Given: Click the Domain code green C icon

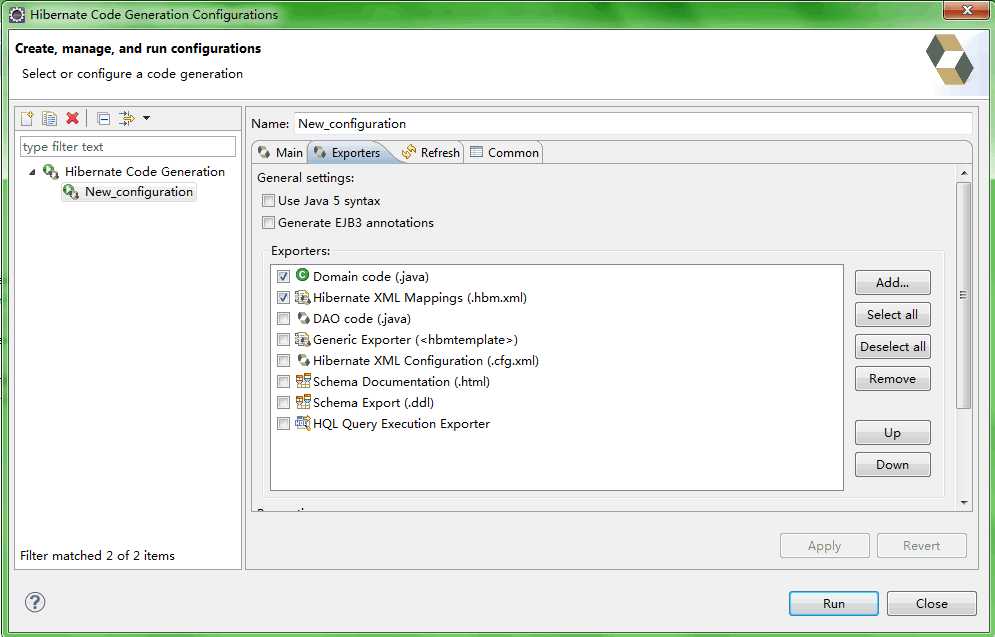Looking at the screenshot, I should 303,275.
